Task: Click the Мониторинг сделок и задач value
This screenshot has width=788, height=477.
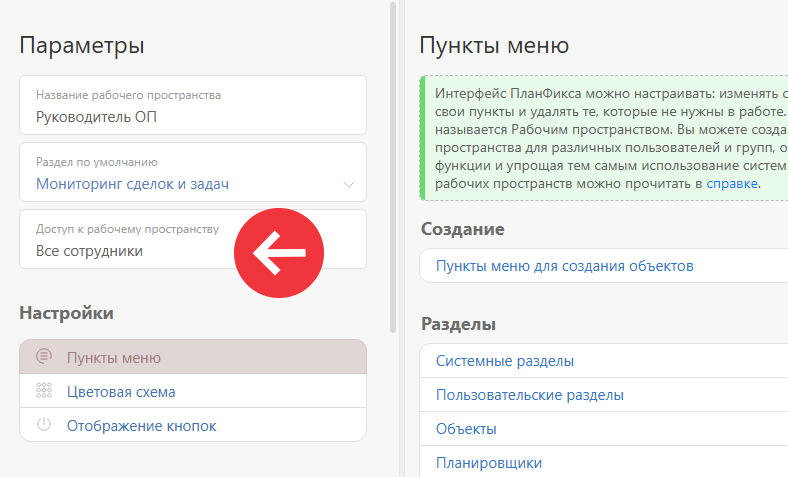Action: tap(132, 184)
